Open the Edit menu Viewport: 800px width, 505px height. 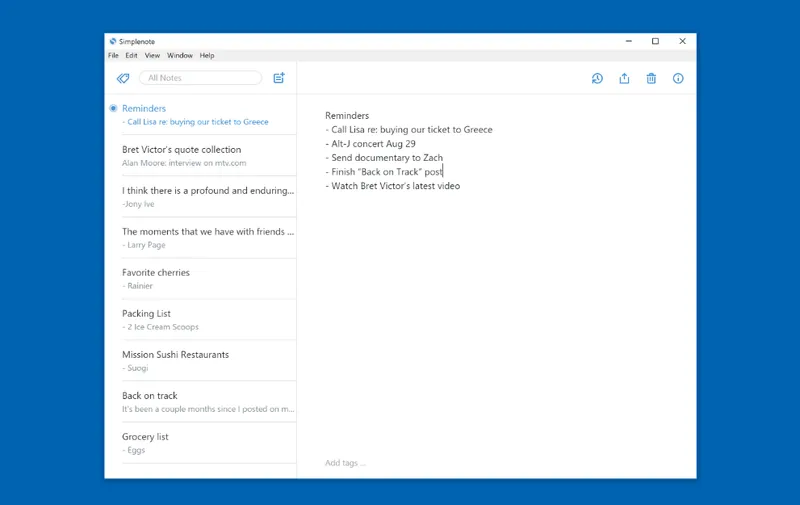pyautogui.click(x=131, y=55)
